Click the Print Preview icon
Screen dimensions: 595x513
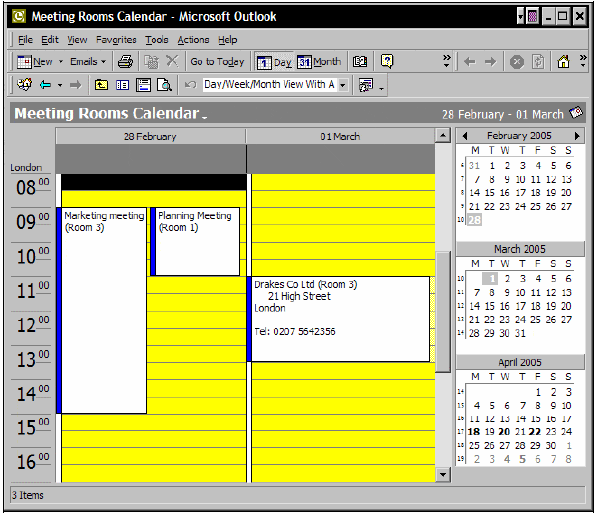click(165, 85)
